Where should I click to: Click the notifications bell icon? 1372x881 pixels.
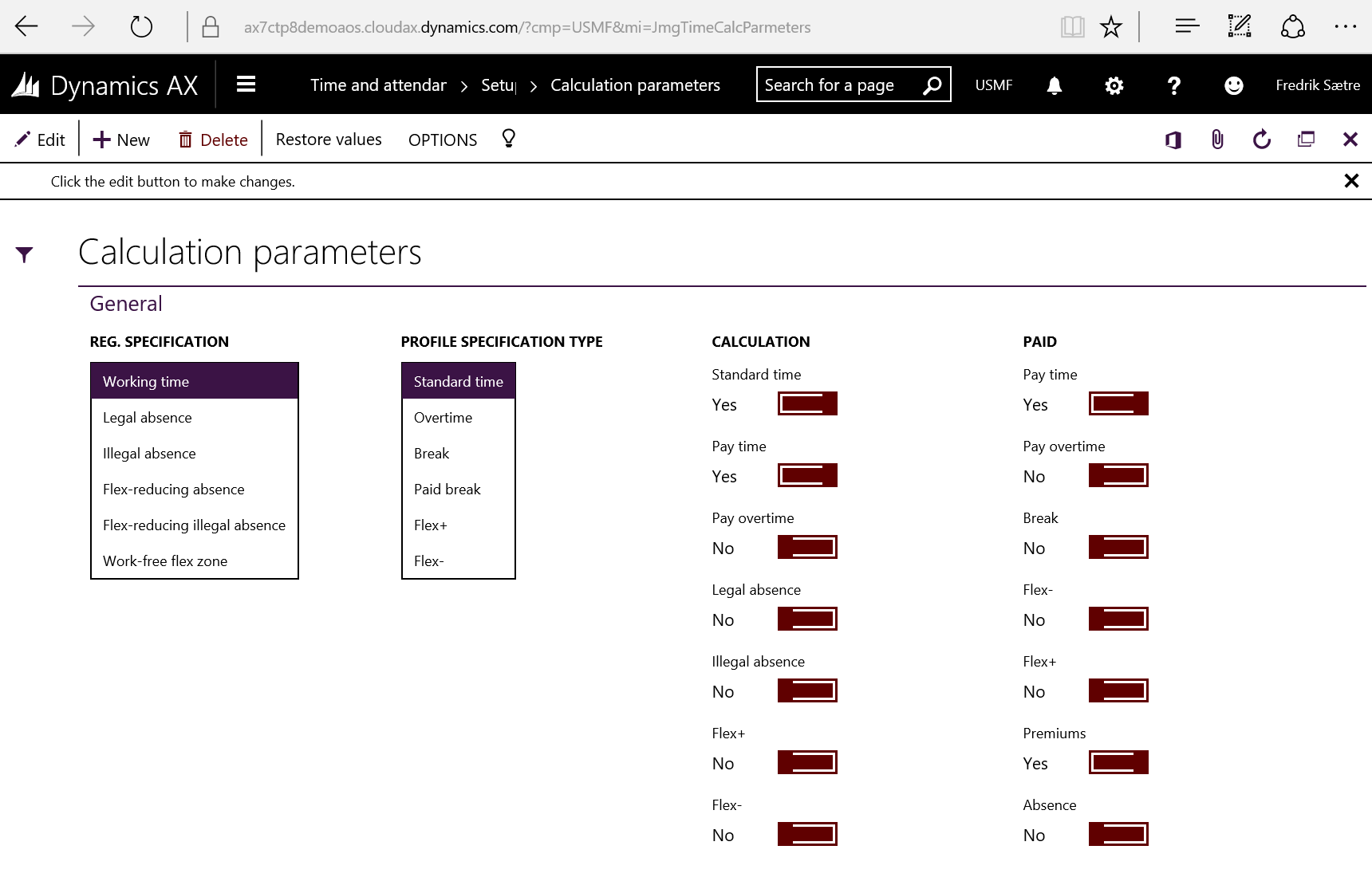pyautogui.click(x=1054, y=85)
